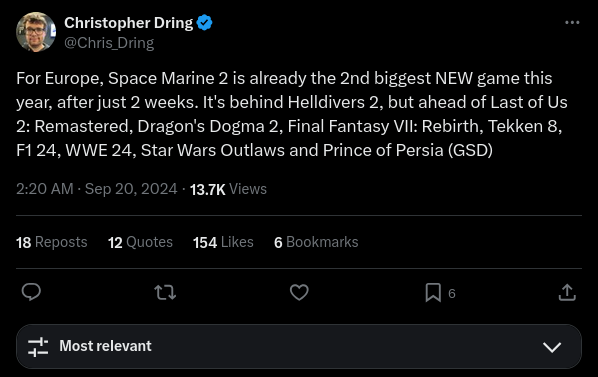
Task: Click the 2:20 AM Sep 20, 2024 timestamp
Action: [96, 189]
